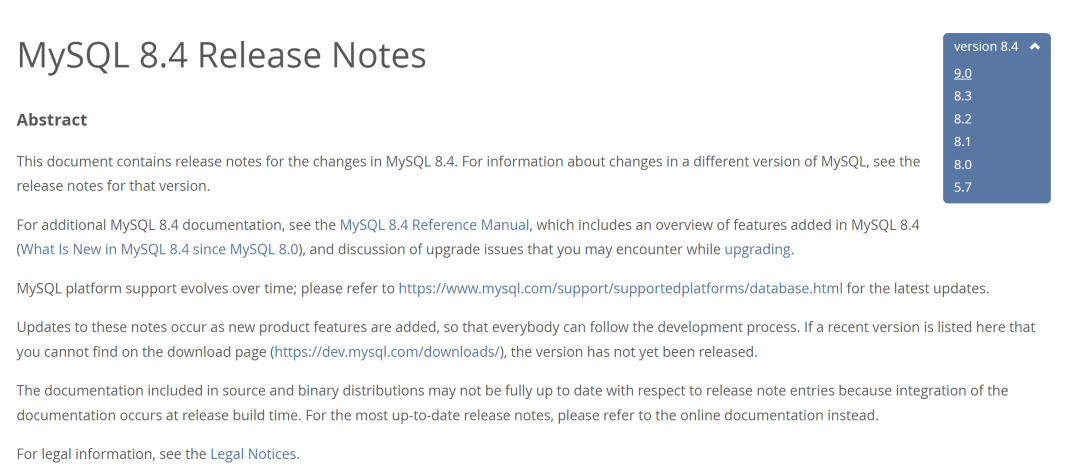Follow the 'upgrading' link
Image resolution: width=1080 pixels, height=469 pixels.
click(757, 249)
